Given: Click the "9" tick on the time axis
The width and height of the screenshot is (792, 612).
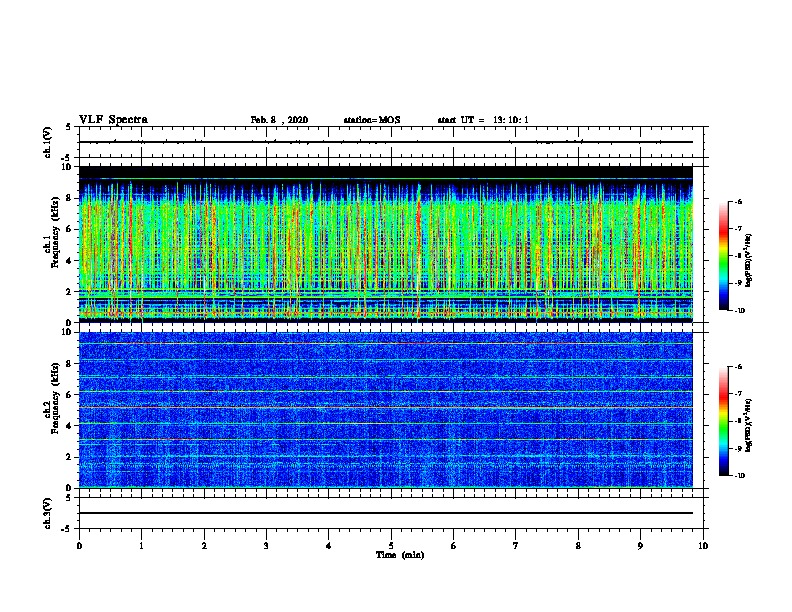Looking at the screenshot, I should click(640, 546).
